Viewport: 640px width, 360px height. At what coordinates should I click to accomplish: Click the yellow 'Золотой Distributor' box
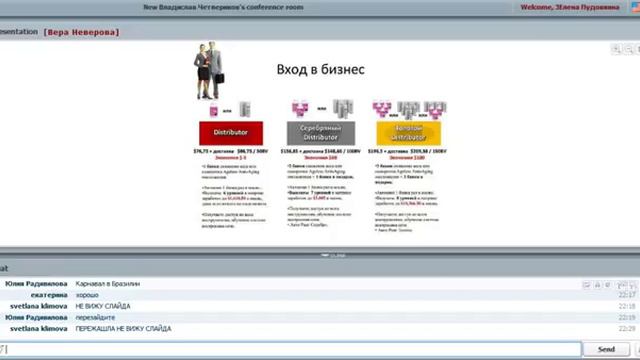(x=409, y=133)
